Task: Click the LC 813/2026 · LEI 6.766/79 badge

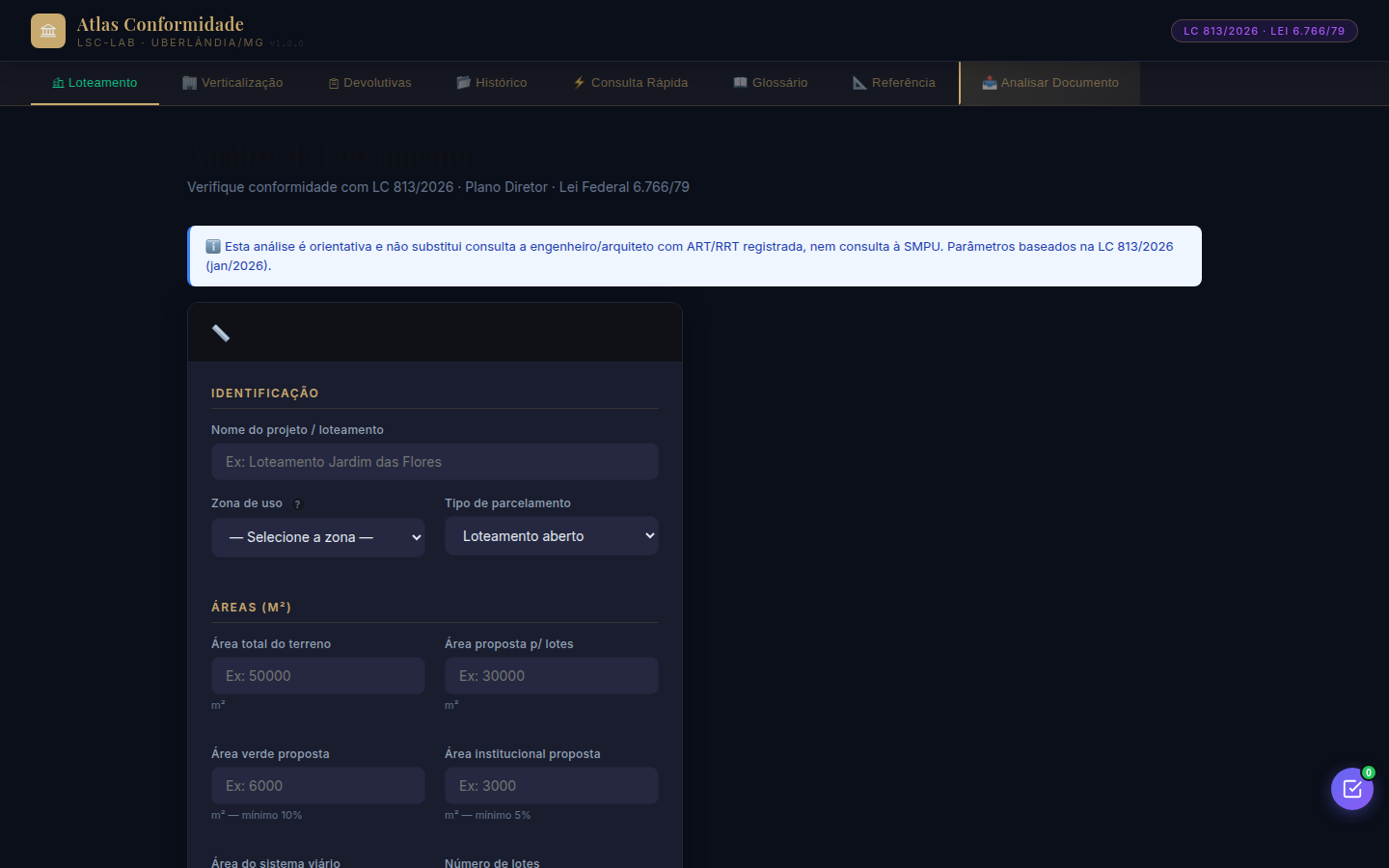Action: click(1265, 31)
